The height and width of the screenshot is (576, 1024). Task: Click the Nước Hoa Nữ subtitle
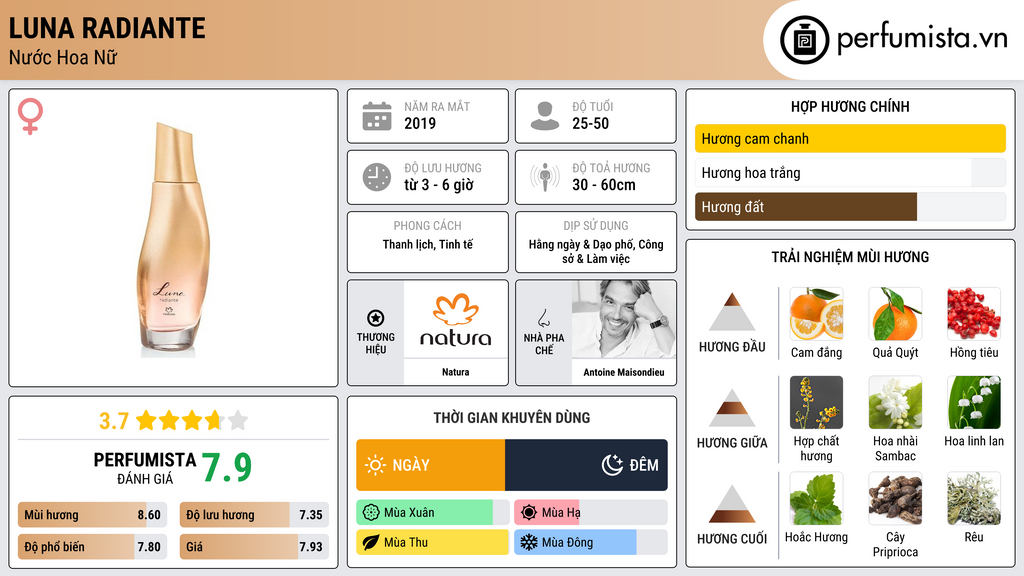[x=63, y=58]
